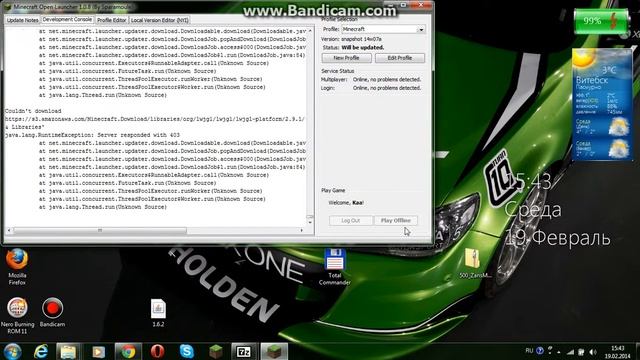Click Login "Online, no problems detected" status

pos(387,88)
